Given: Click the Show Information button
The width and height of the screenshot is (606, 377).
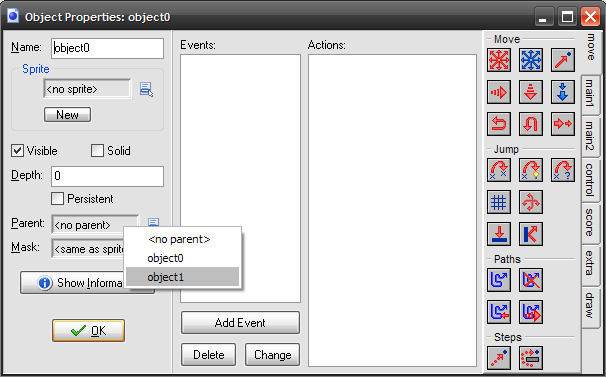Looking at the screenshot, I should pyautogui.click(x=72, y=283).
